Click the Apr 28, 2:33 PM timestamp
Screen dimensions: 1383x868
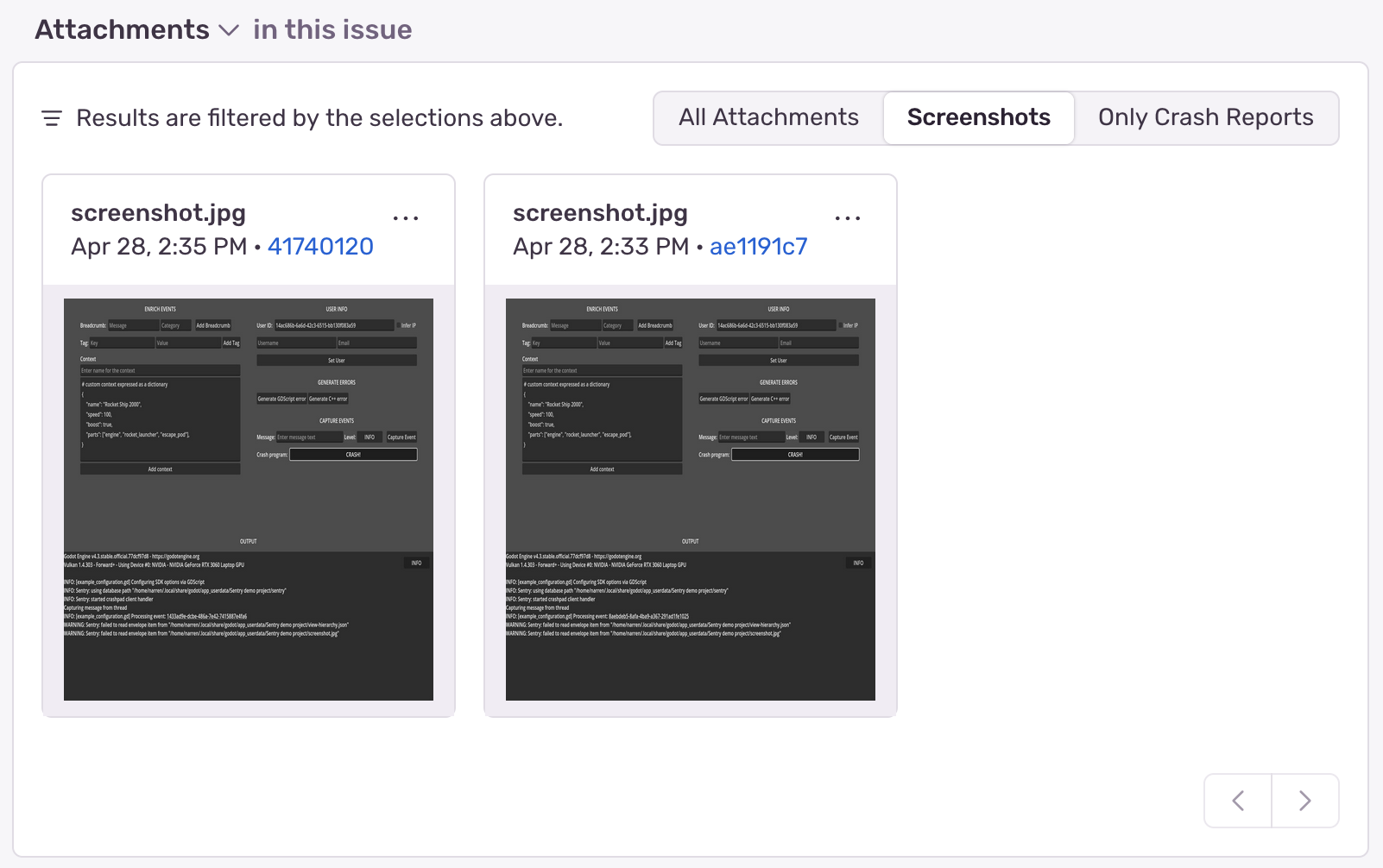click(x=599, y=246)
